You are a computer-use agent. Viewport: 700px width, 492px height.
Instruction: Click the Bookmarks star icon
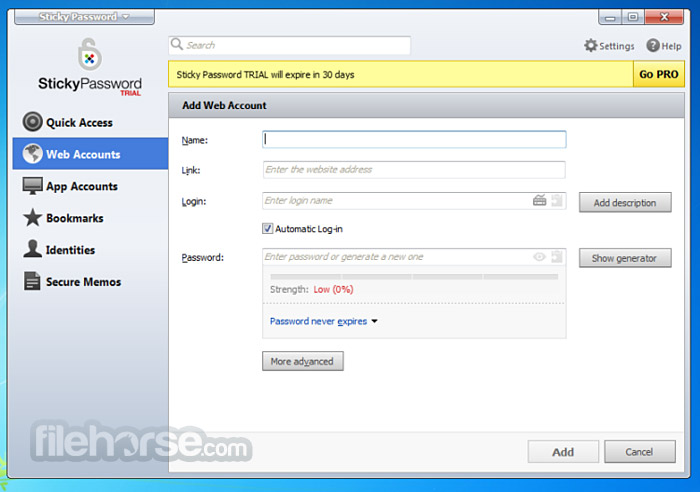(x=33, y=217)
